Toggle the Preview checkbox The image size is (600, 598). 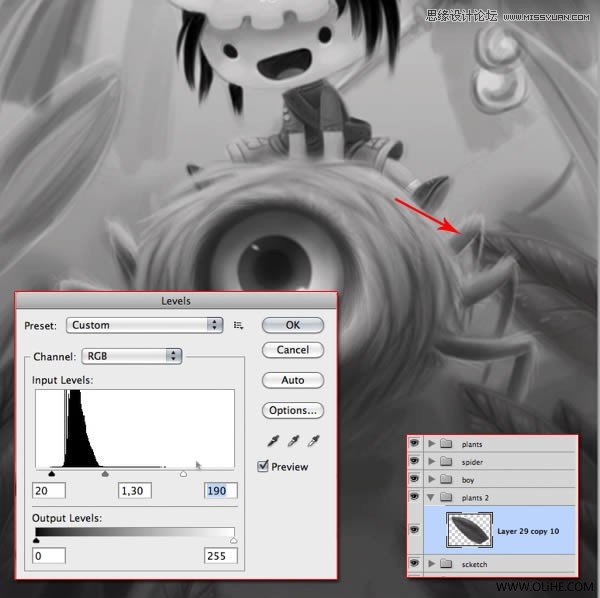point(263,466)
